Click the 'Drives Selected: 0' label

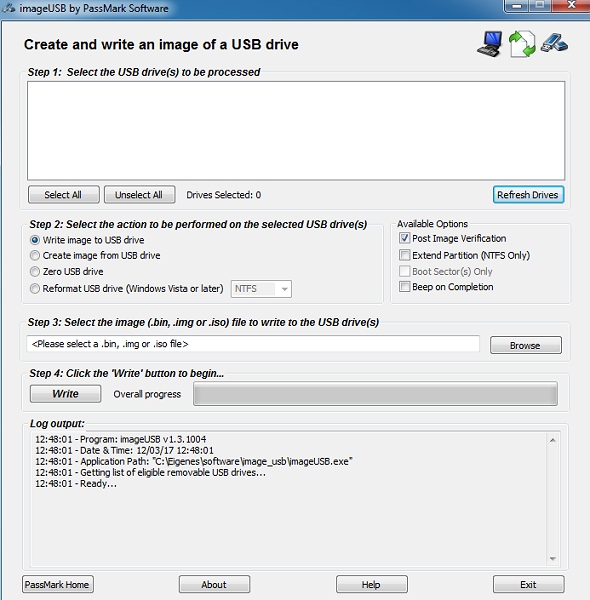(x=223, y=195)
